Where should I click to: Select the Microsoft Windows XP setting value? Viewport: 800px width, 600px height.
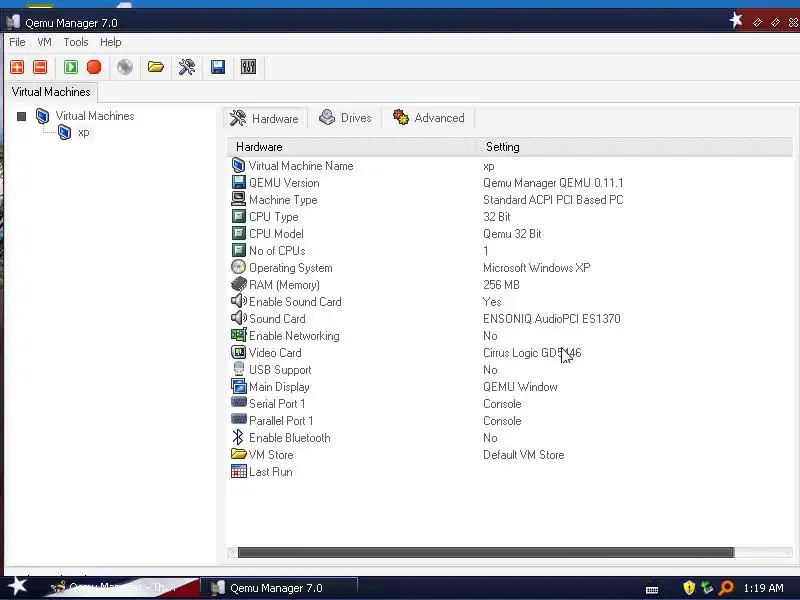pos(536,268)
